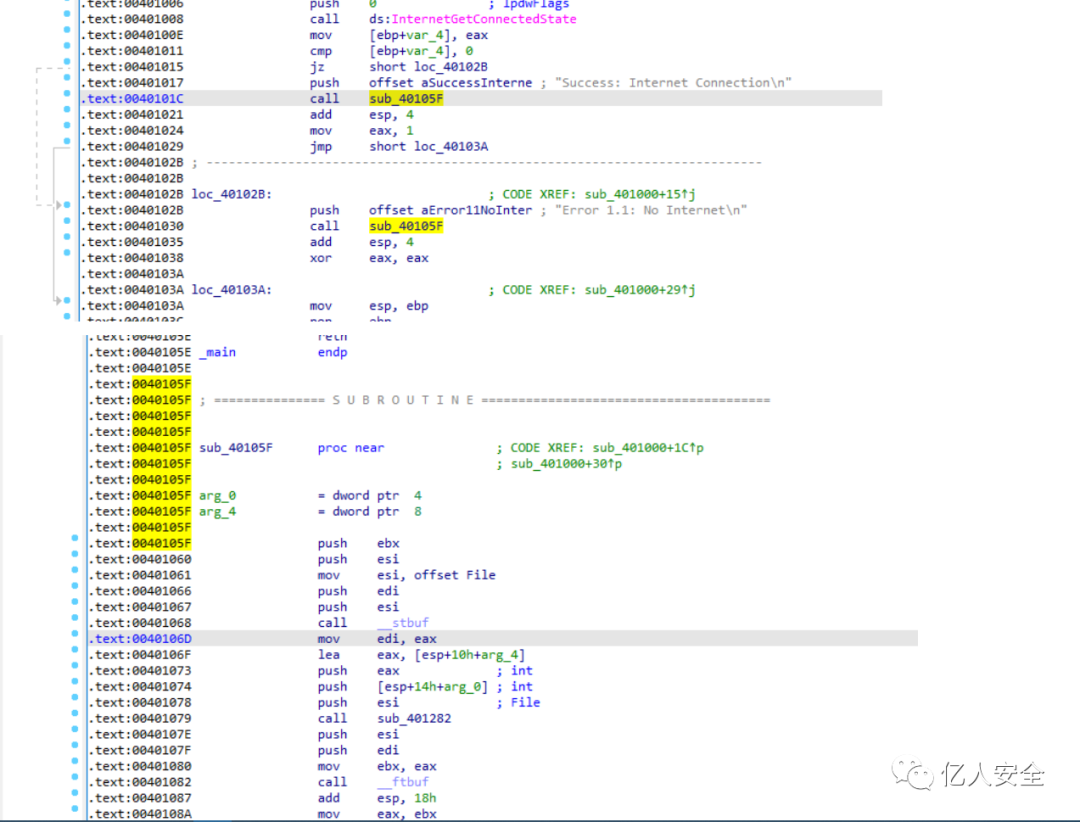
Task: Follow CODE XREF sub_401000+15↑j
Action: pos(599,194)
